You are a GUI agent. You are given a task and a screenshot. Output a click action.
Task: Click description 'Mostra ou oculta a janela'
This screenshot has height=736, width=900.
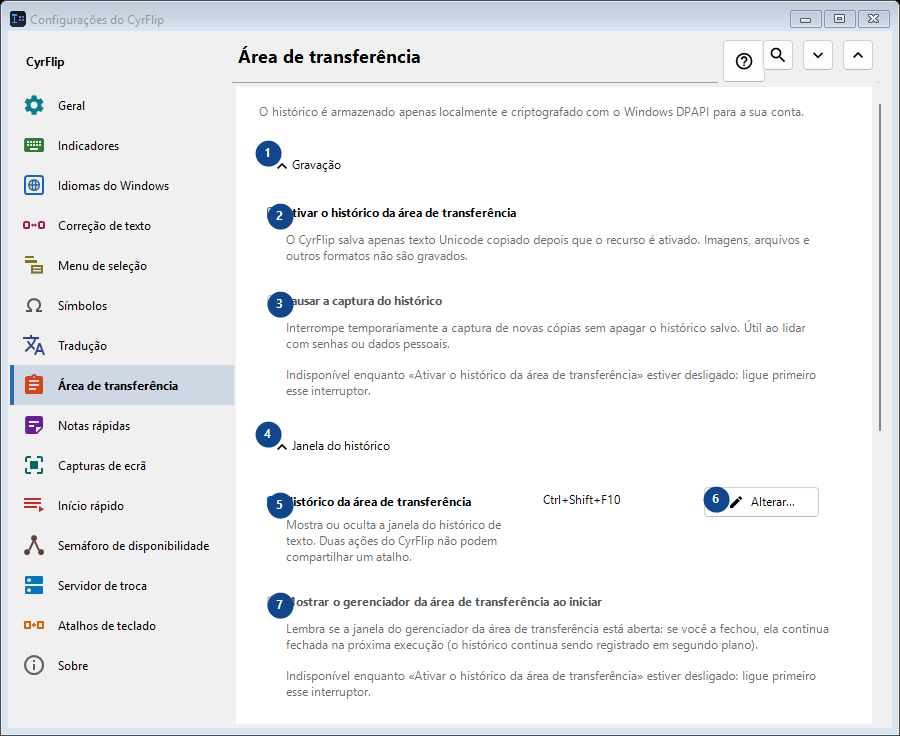pos(394,541)
